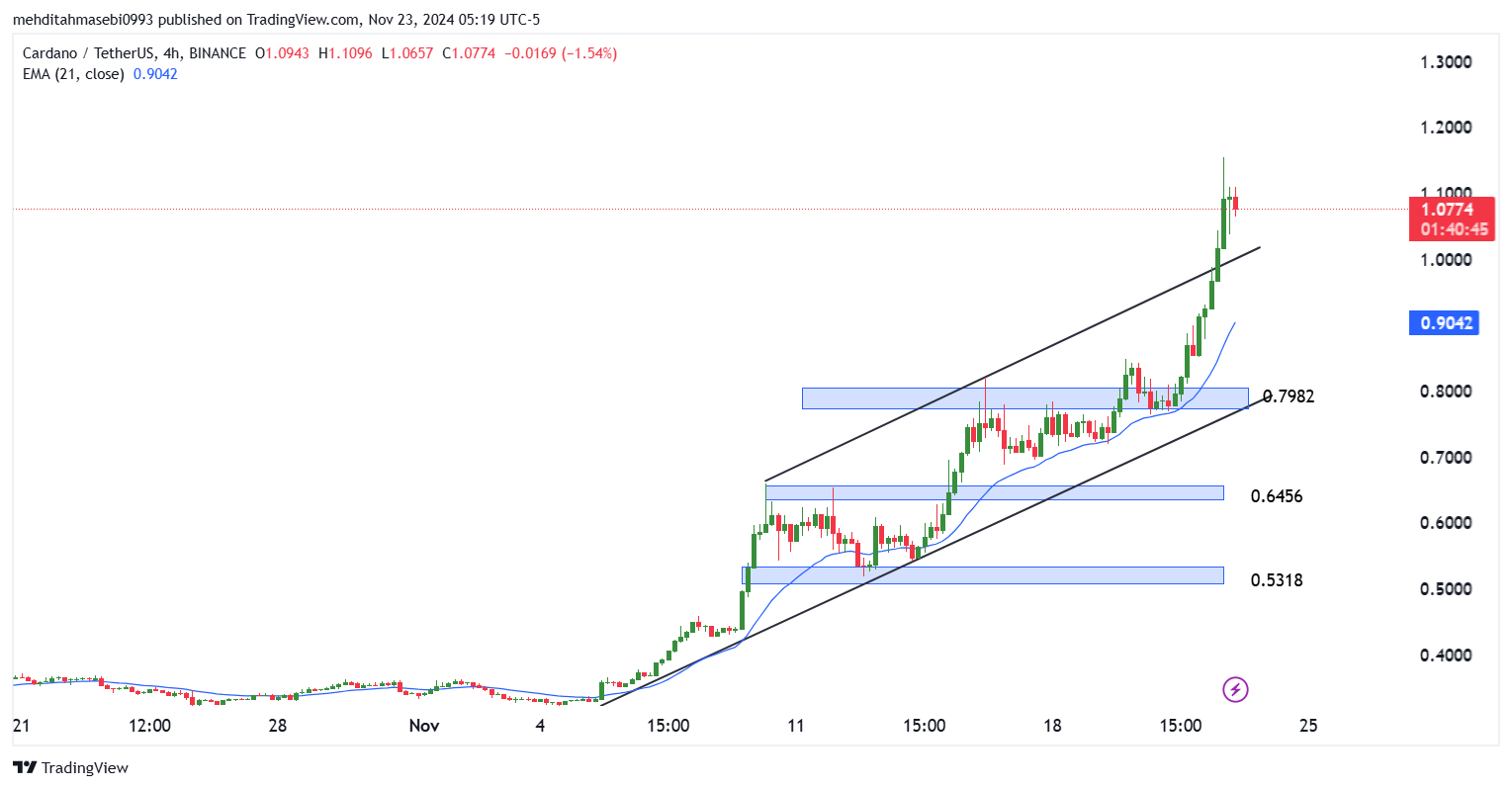Click the TradingView logo at bottom
1512x789 pixels.
coord(70,768)
